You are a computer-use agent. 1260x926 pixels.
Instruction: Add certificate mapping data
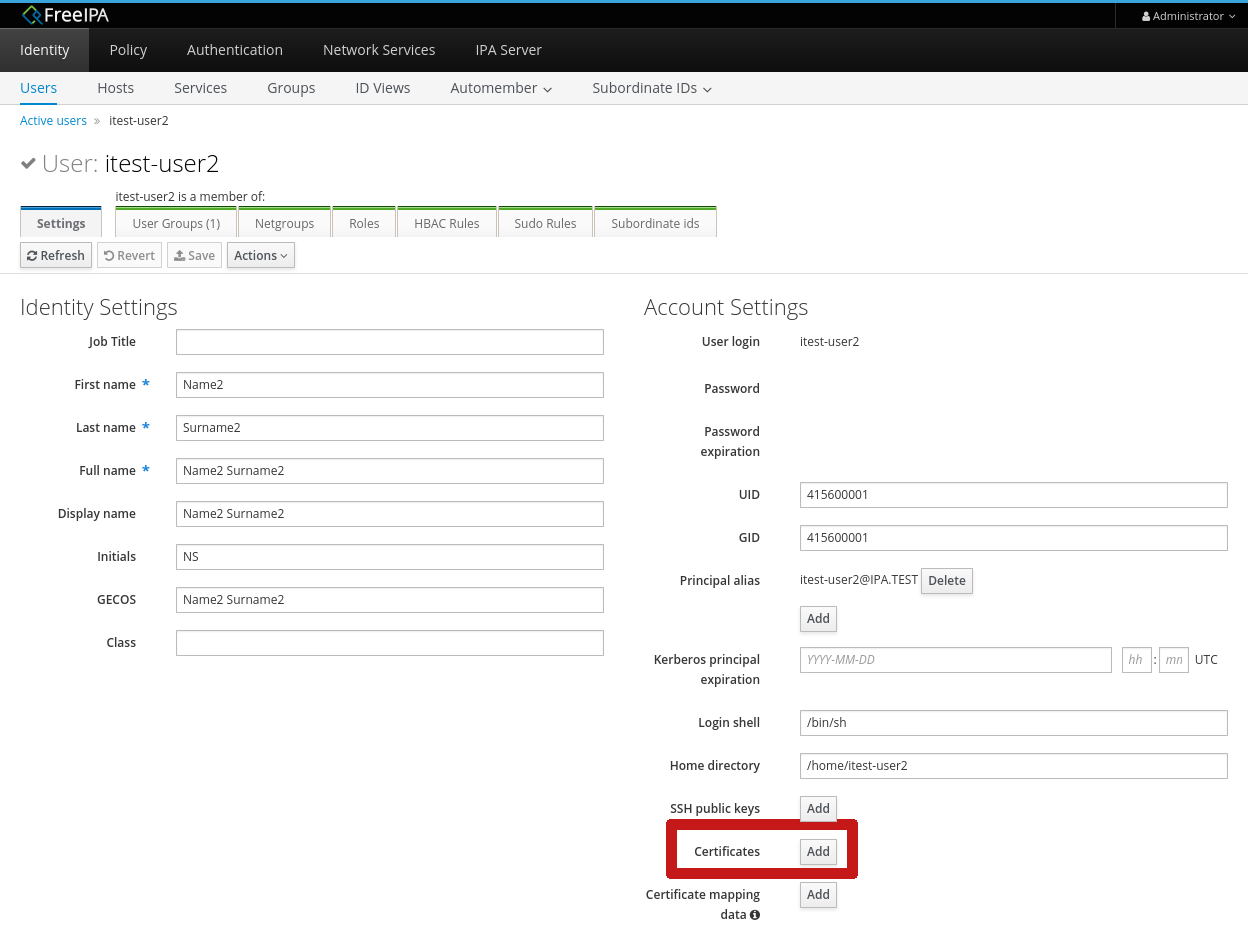818,895
